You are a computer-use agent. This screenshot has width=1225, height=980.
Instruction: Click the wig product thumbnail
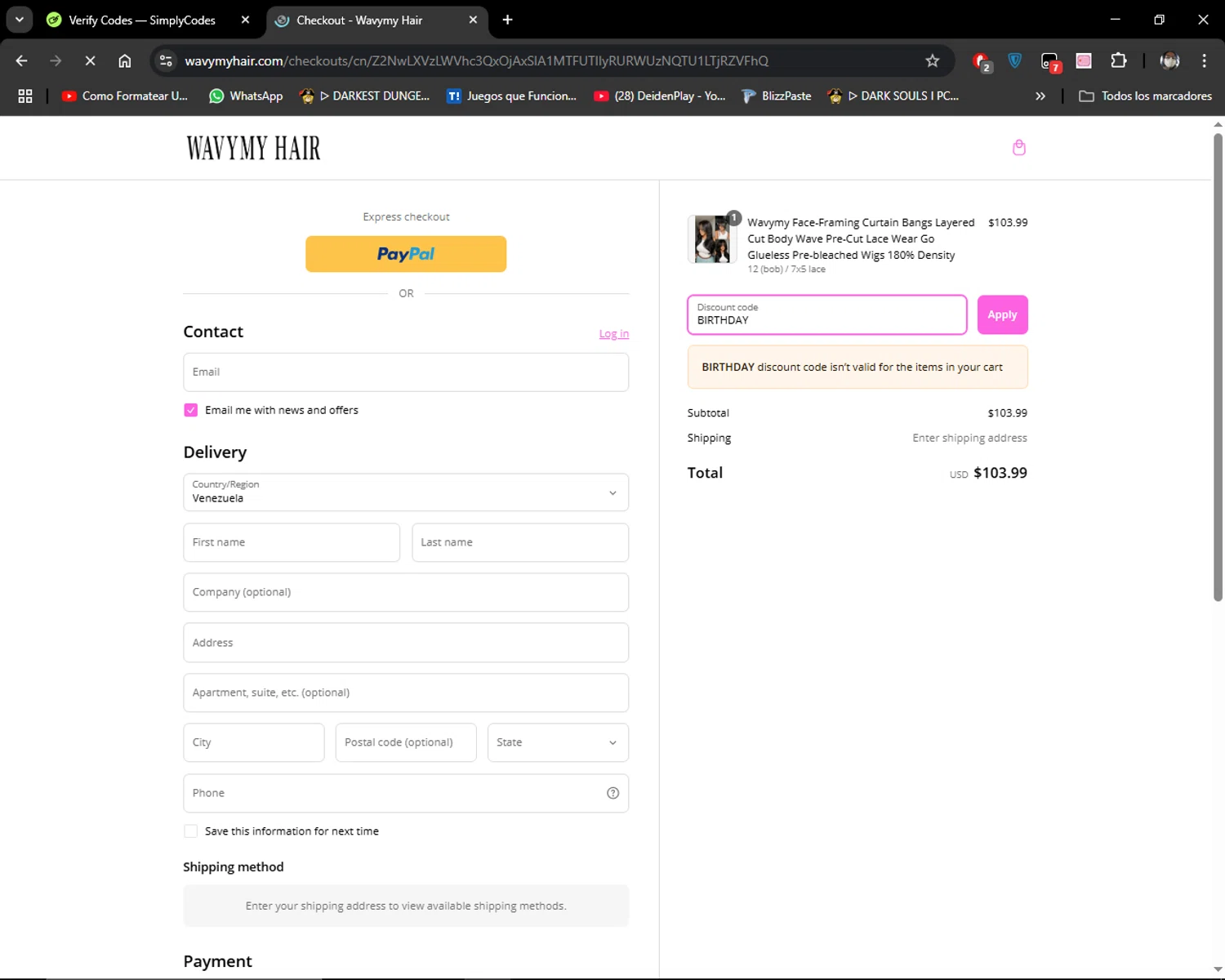(711, 239)
